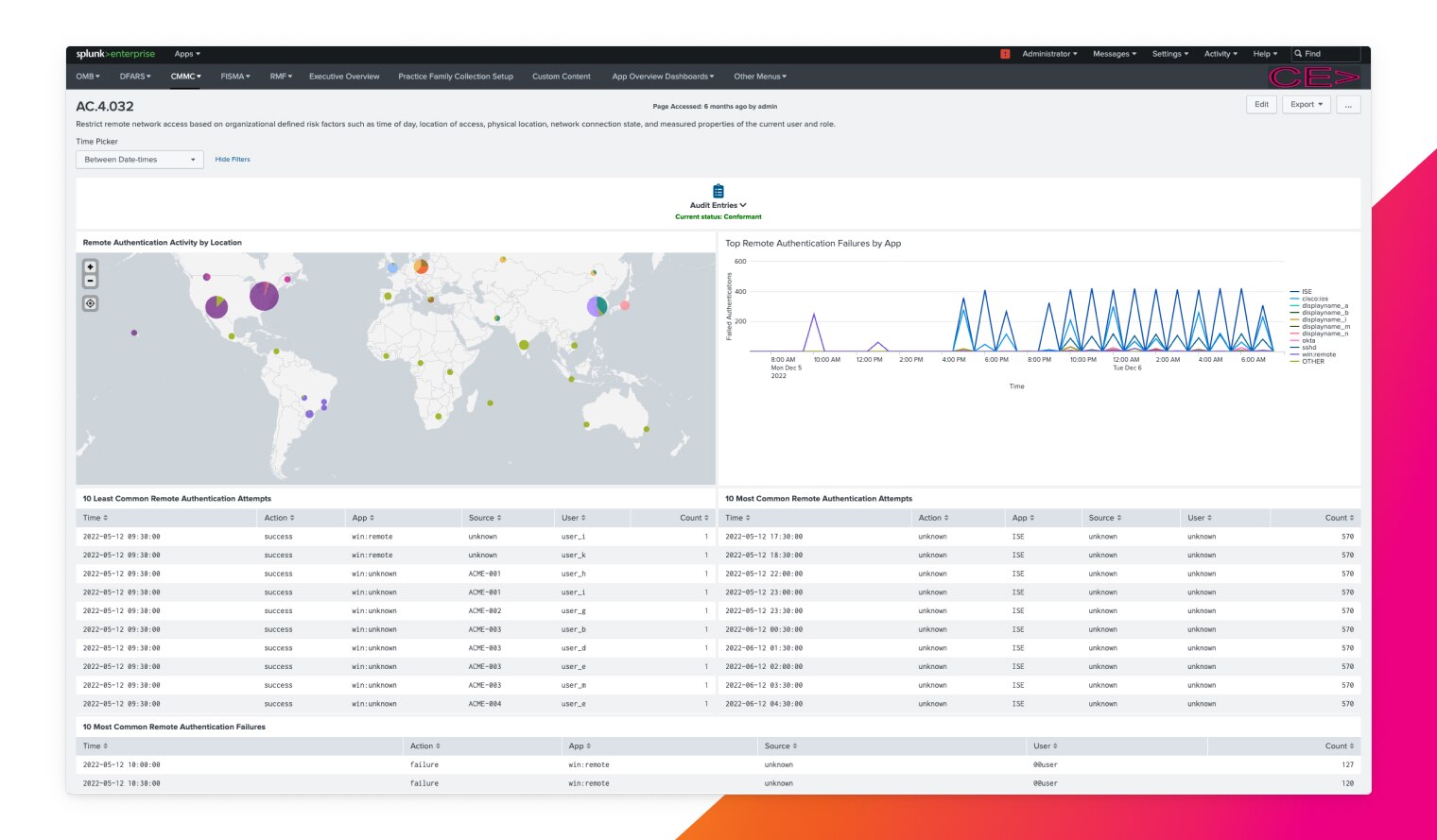
Task: Expand the Audit Entries chevron
Action: pos(743,205)
